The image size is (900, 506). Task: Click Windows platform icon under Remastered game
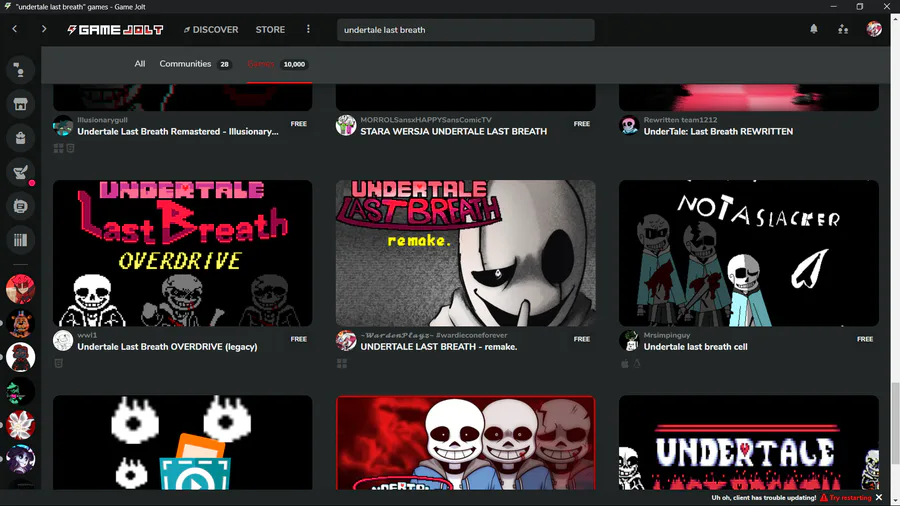[x=59, y=148]
